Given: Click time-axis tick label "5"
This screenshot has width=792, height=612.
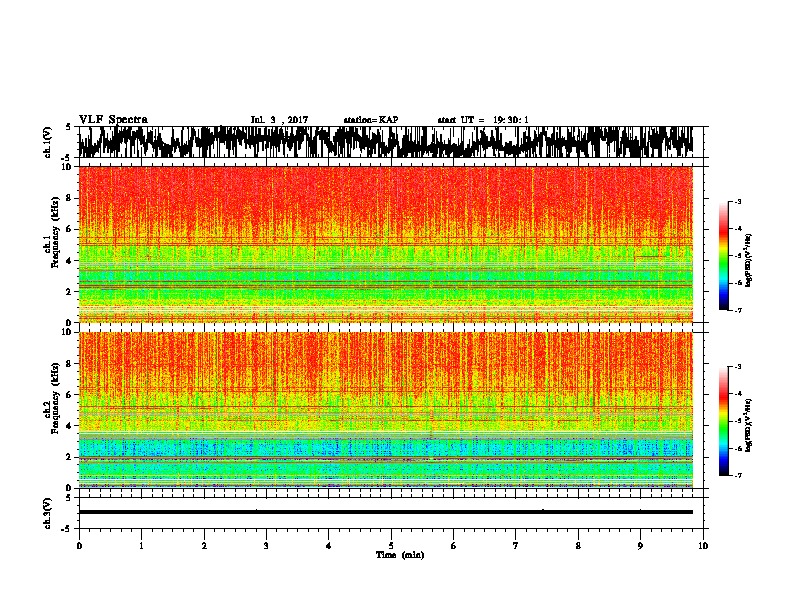Looking at the screenshot, I should tap(391, 546).
